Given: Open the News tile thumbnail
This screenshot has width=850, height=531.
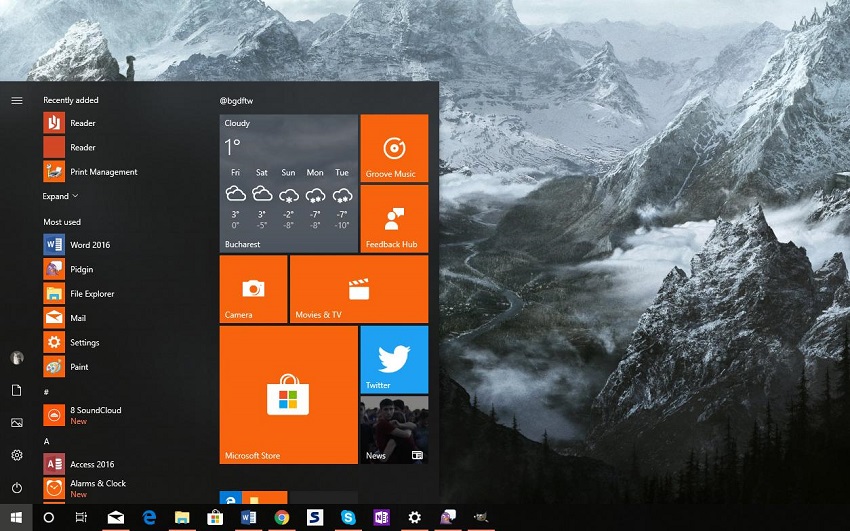Looking at the screenshot, I should 394,429.
